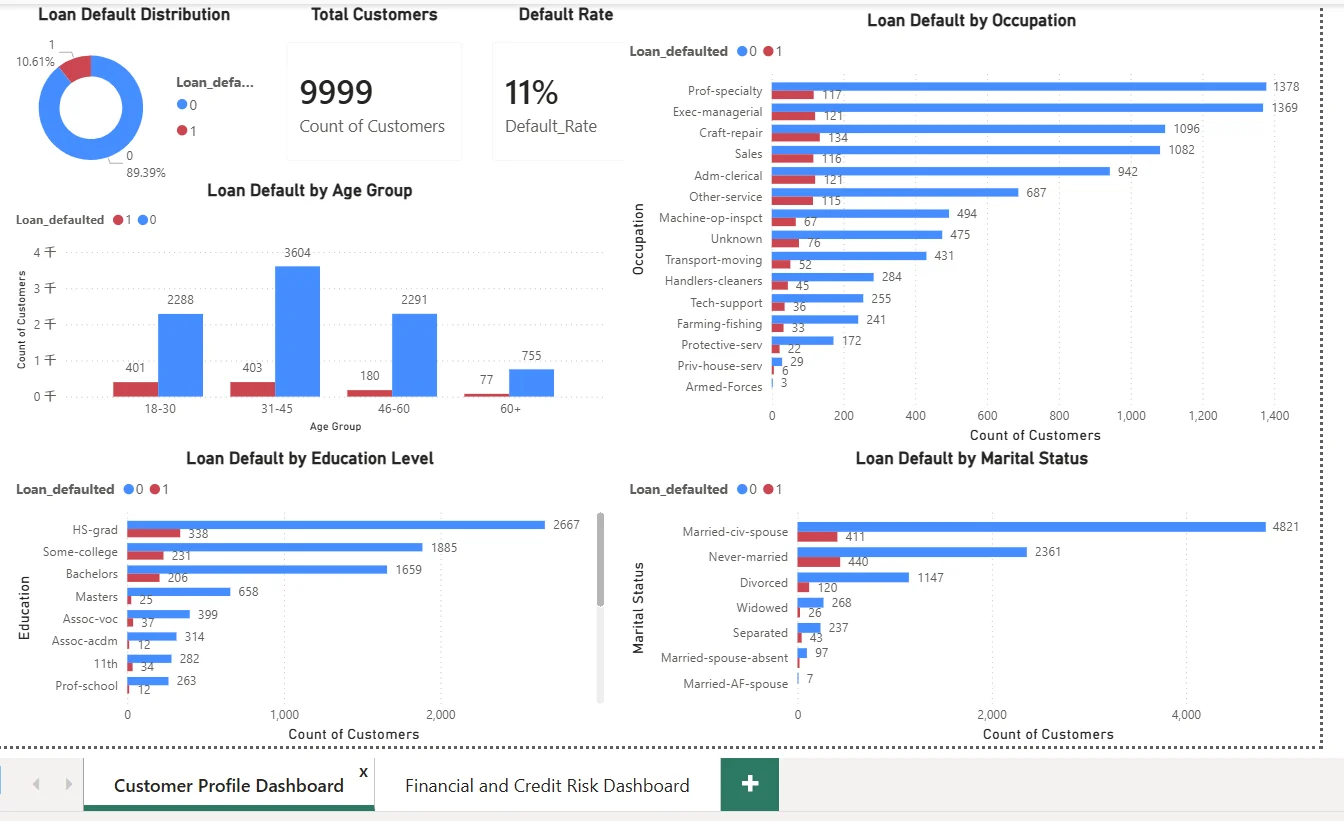The height and width of the screenshot is (821, 1344).
Task: Add a new page with the plus button
Action: tap(749, 785)
